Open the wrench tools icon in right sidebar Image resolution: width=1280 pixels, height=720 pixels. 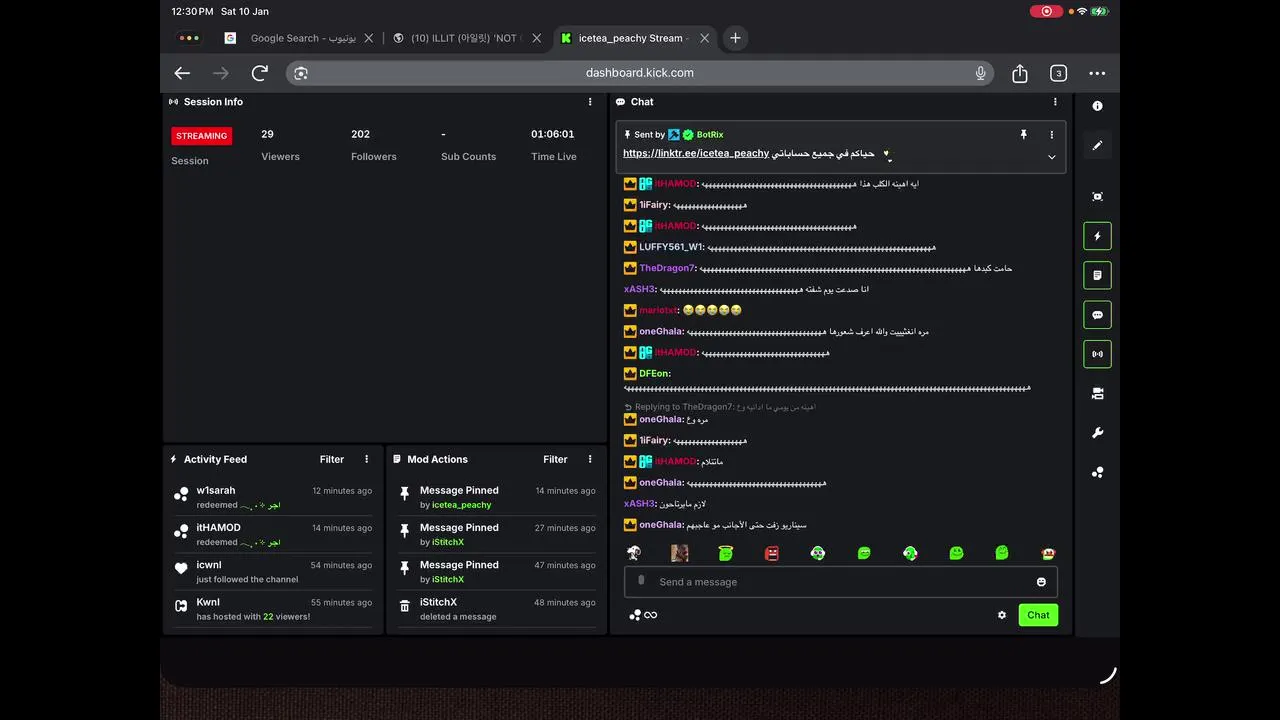pyautogui.click(x=1097, y=433)
